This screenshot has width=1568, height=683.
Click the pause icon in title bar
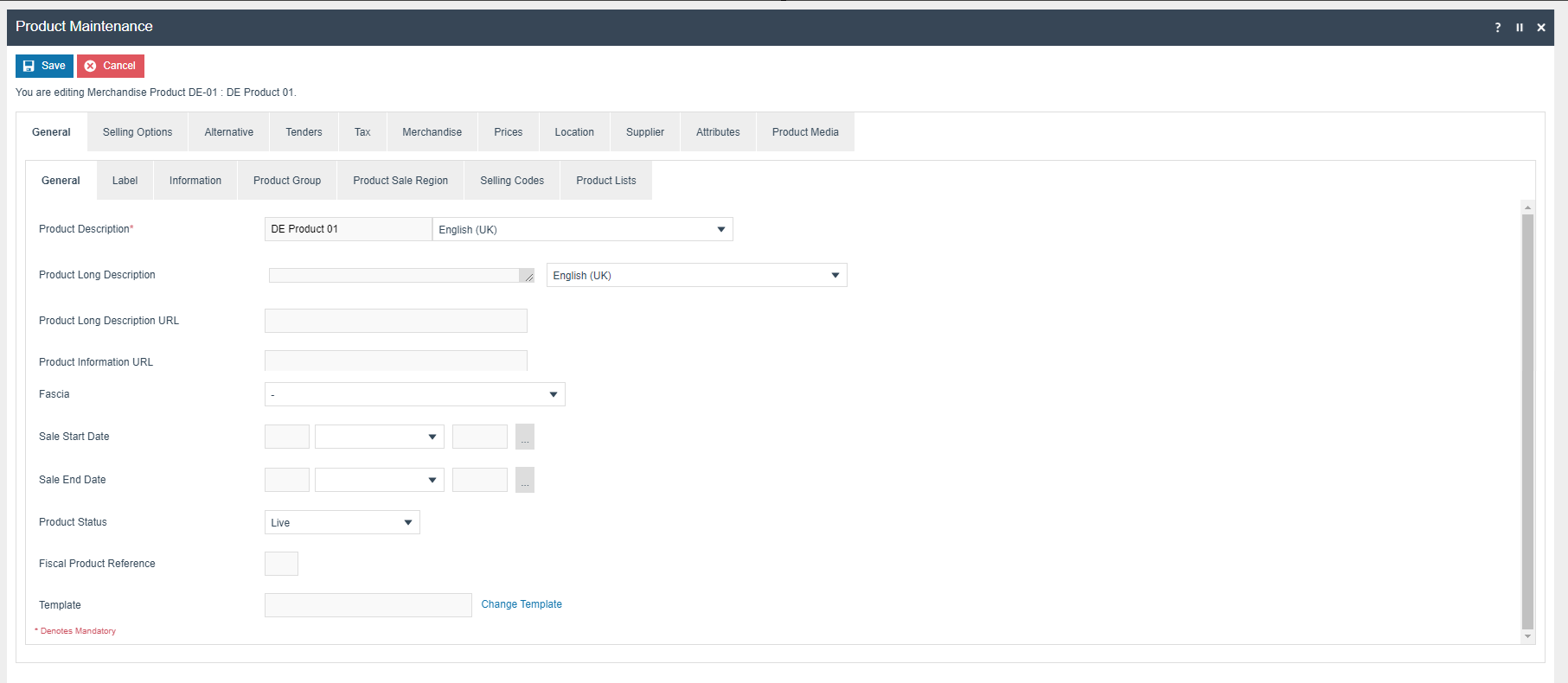coord(1520,28)
